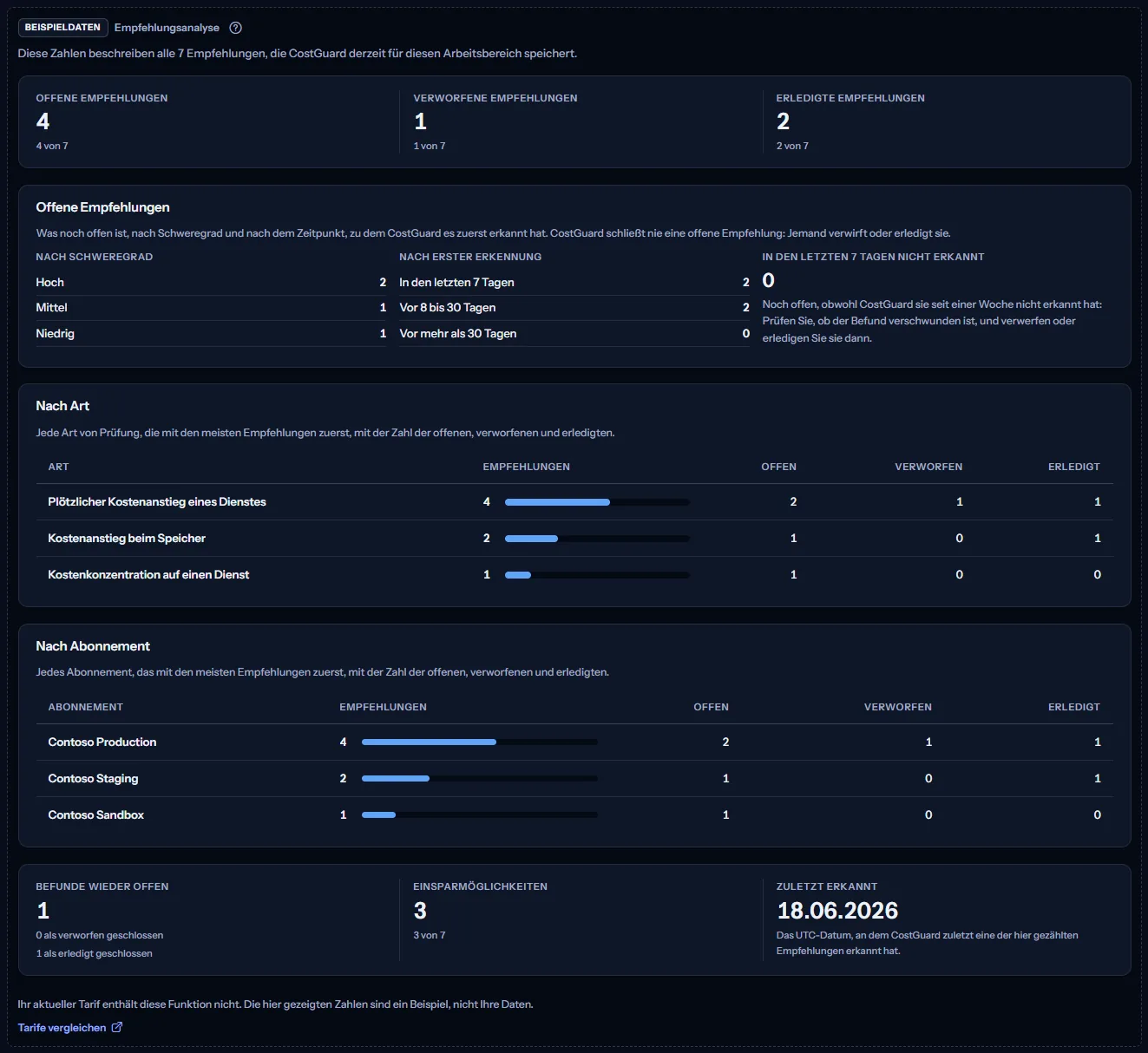Image resolution: width=1148 pixels, height=1053 pixels.
Task: Click the ABONNEMENT column header
Action: pos(86,707)
